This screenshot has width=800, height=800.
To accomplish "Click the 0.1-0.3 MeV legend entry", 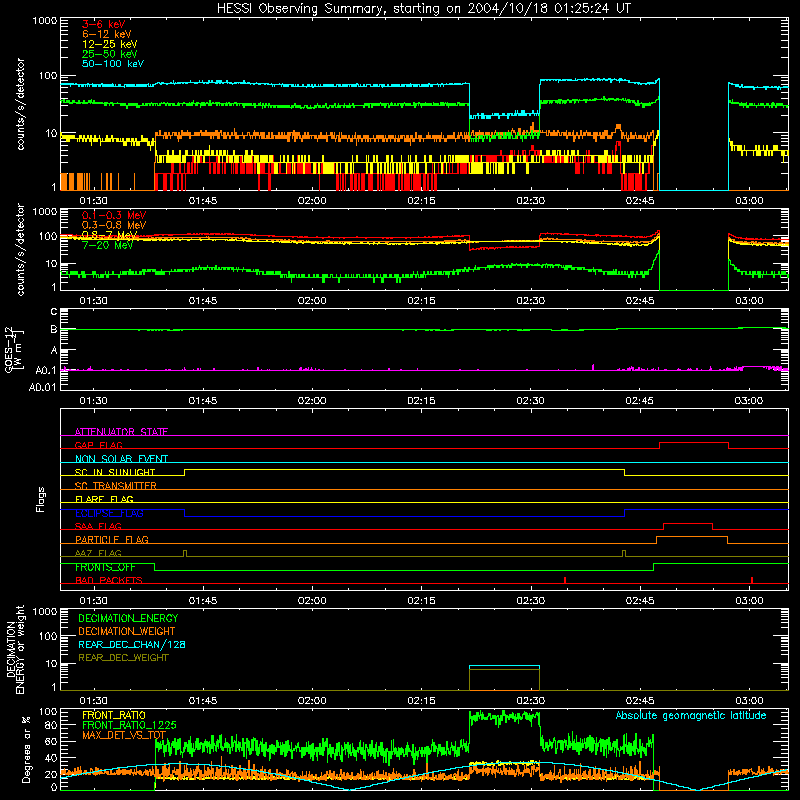I will [114, 215].
